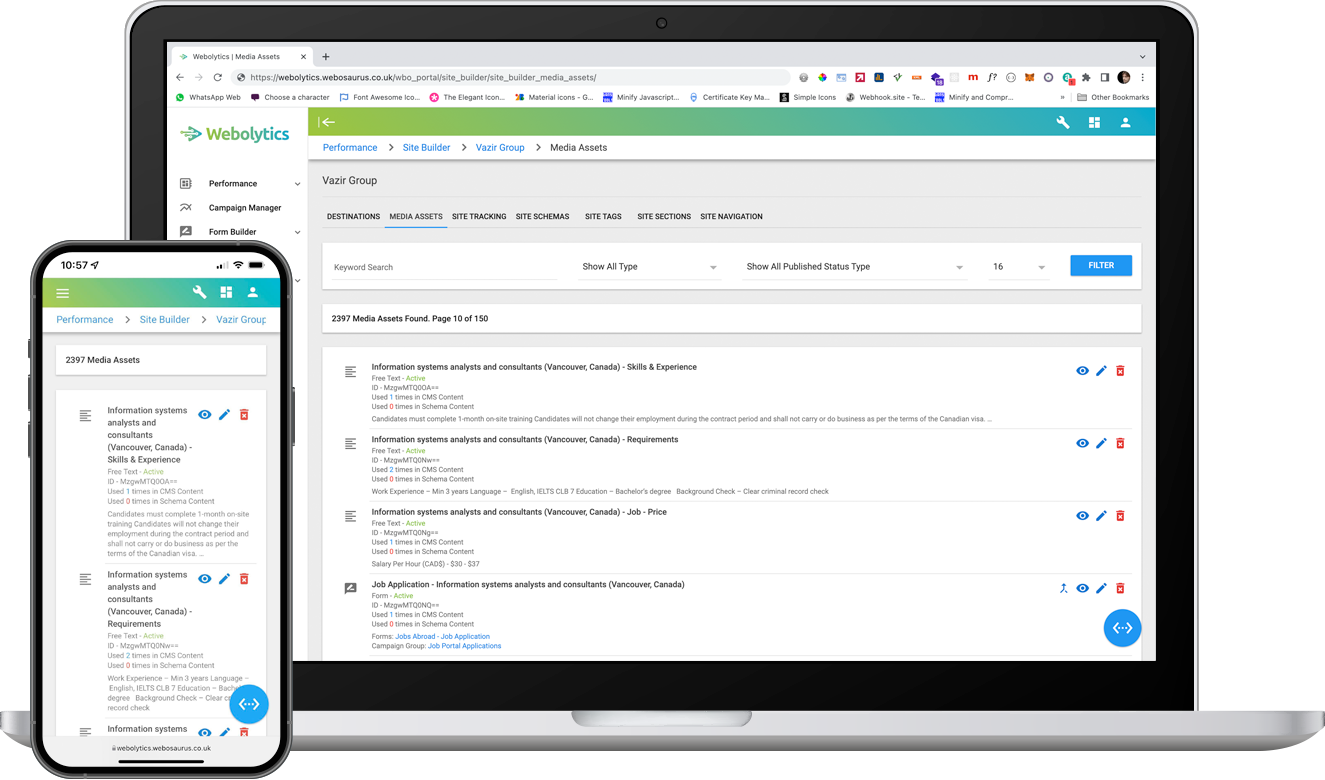The width and height of the screenshot is (1325, 780).
Task: Switch to Site Tags tab
Action: (603, 216)
